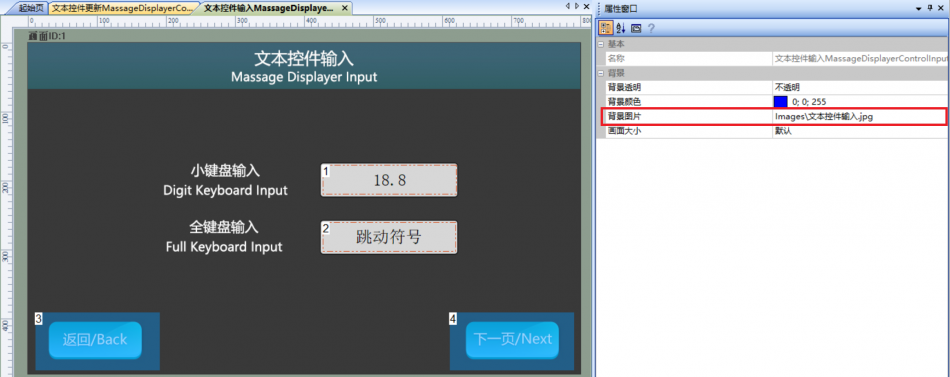Select the full keyboard field showing 跳动符号
The height and width of the screenshot is (377, 950).
pos(389,238)
